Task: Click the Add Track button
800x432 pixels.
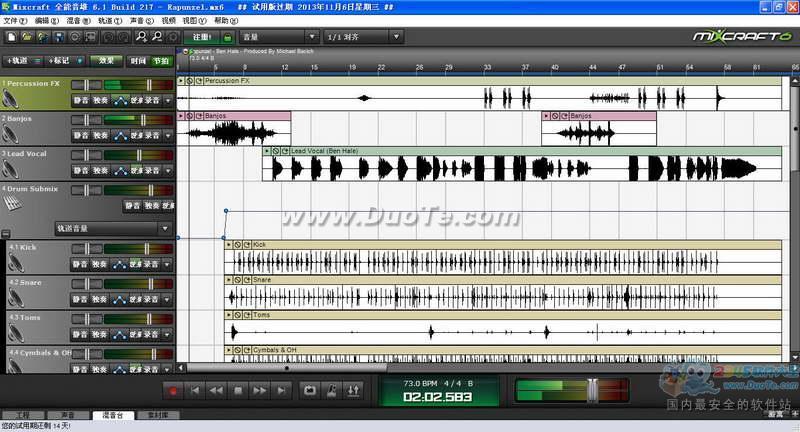Action: (23, 61)
